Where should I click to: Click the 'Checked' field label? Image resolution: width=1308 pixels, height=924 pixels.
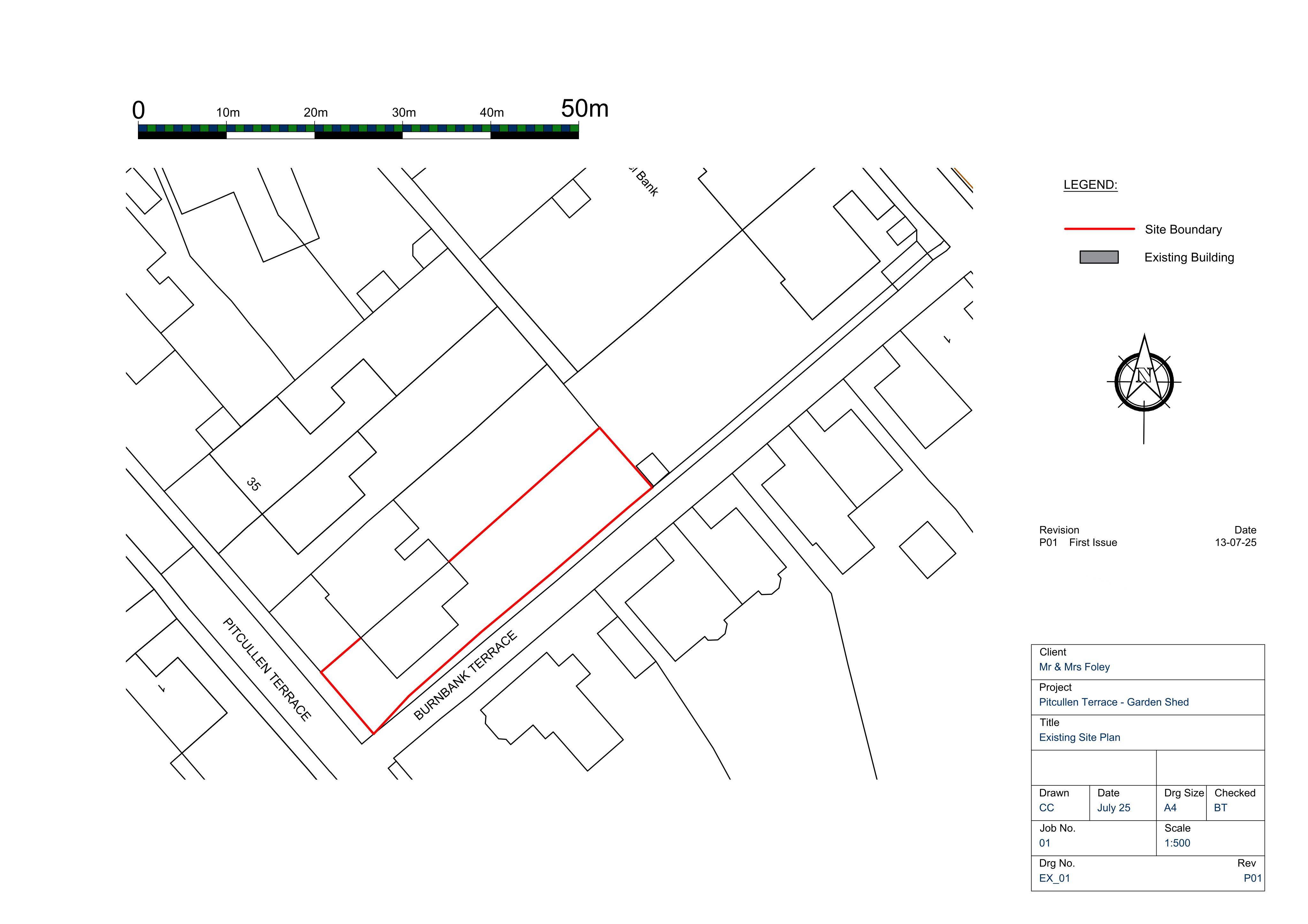tap(1235, 793)
